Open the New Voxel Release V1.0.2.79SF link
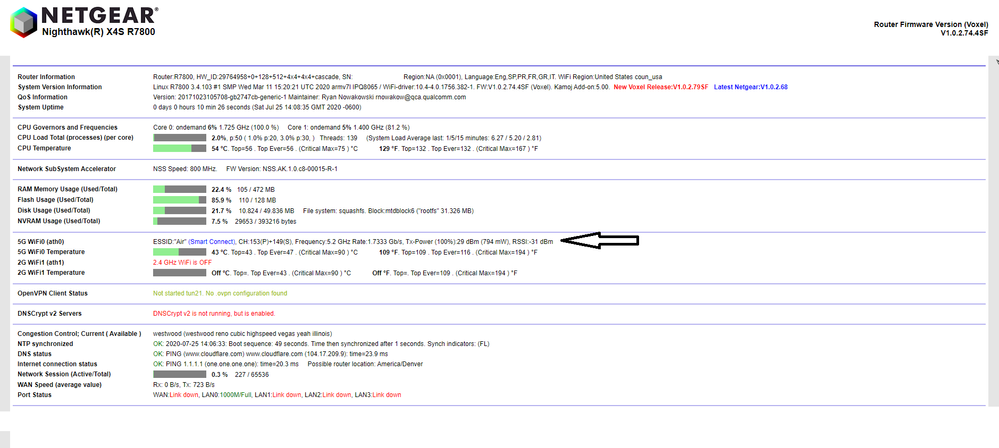The image size is (999, 448). pos(661,87)
